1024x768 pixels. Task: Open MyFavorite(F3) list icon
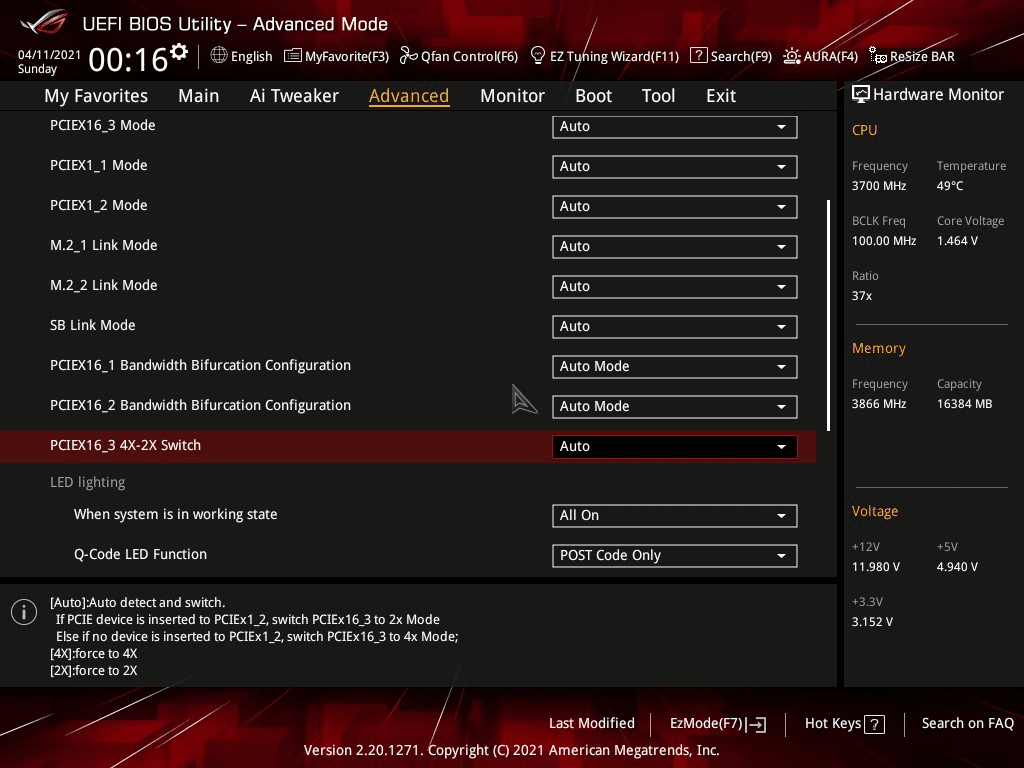click(293, 56)
